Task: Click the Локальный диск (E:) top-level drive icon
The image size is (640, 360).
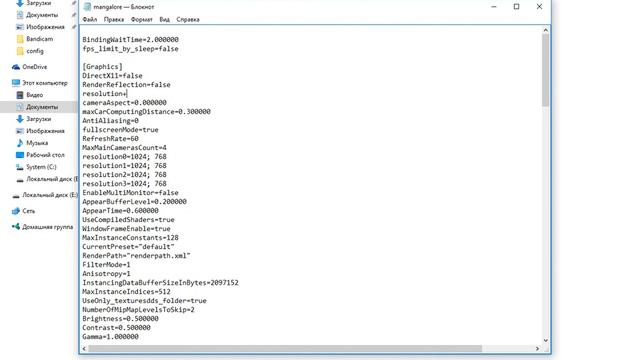Action: click(x=16, y=196)
